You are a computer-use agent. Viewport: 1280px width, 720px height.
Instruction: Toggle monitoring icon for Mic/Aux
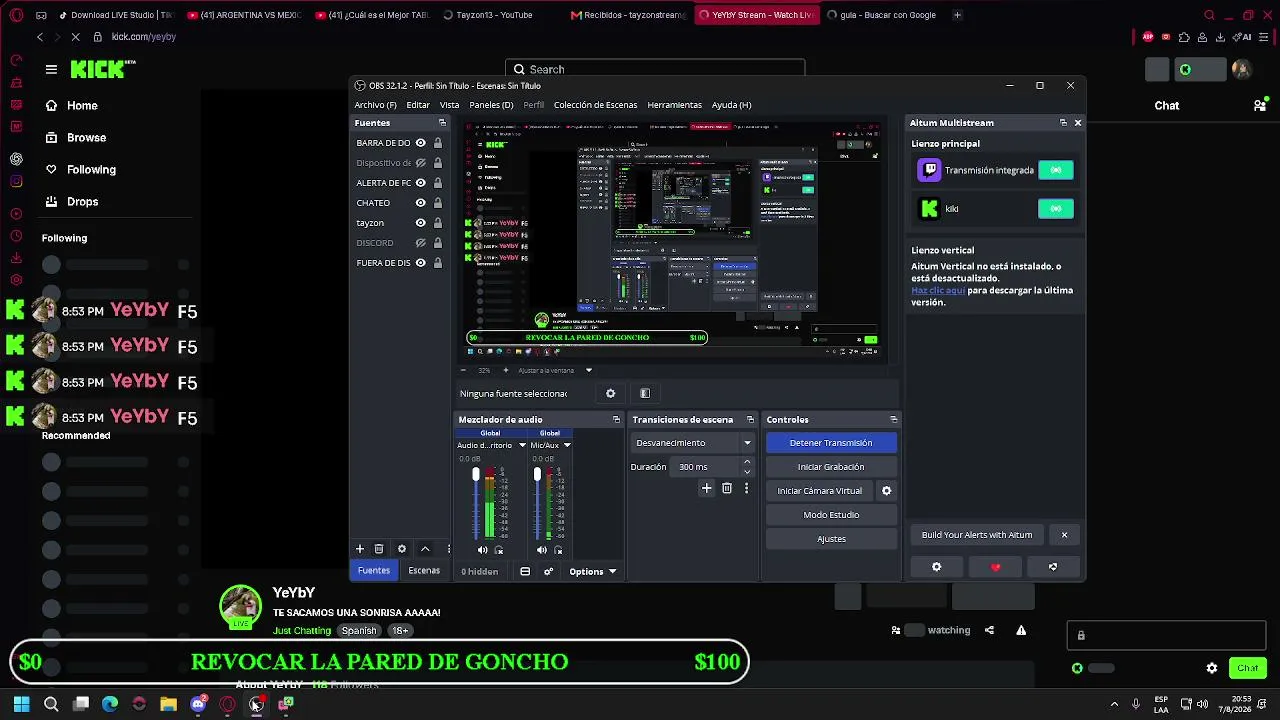(558, 550)
